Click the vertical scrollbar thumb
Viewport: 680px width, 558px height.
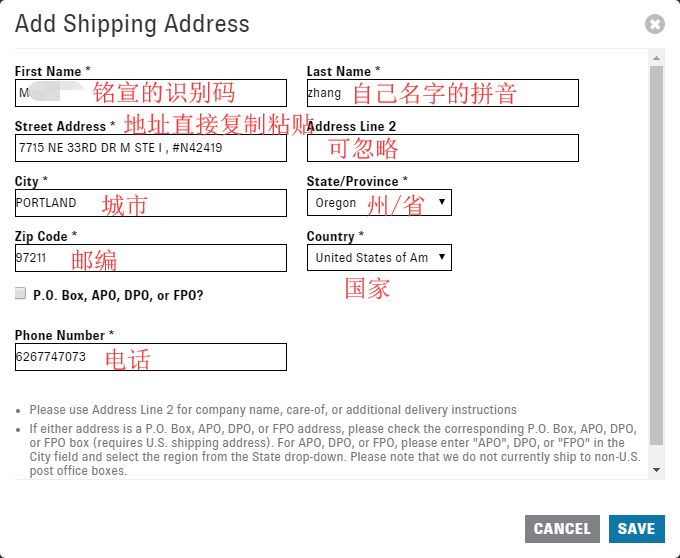click(656, 255)
